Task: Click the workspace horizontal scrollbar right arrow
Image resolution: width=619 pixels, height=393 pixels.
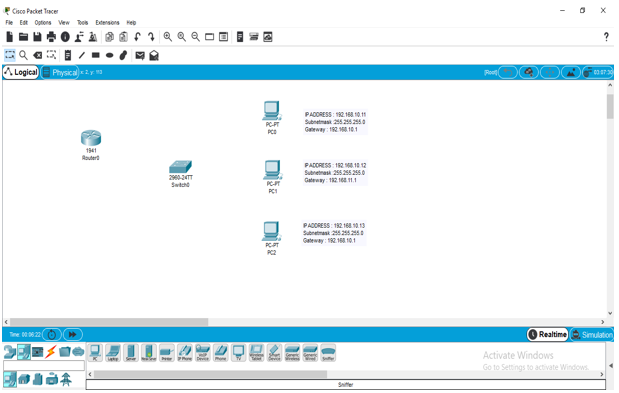Action: pos(602,322)
